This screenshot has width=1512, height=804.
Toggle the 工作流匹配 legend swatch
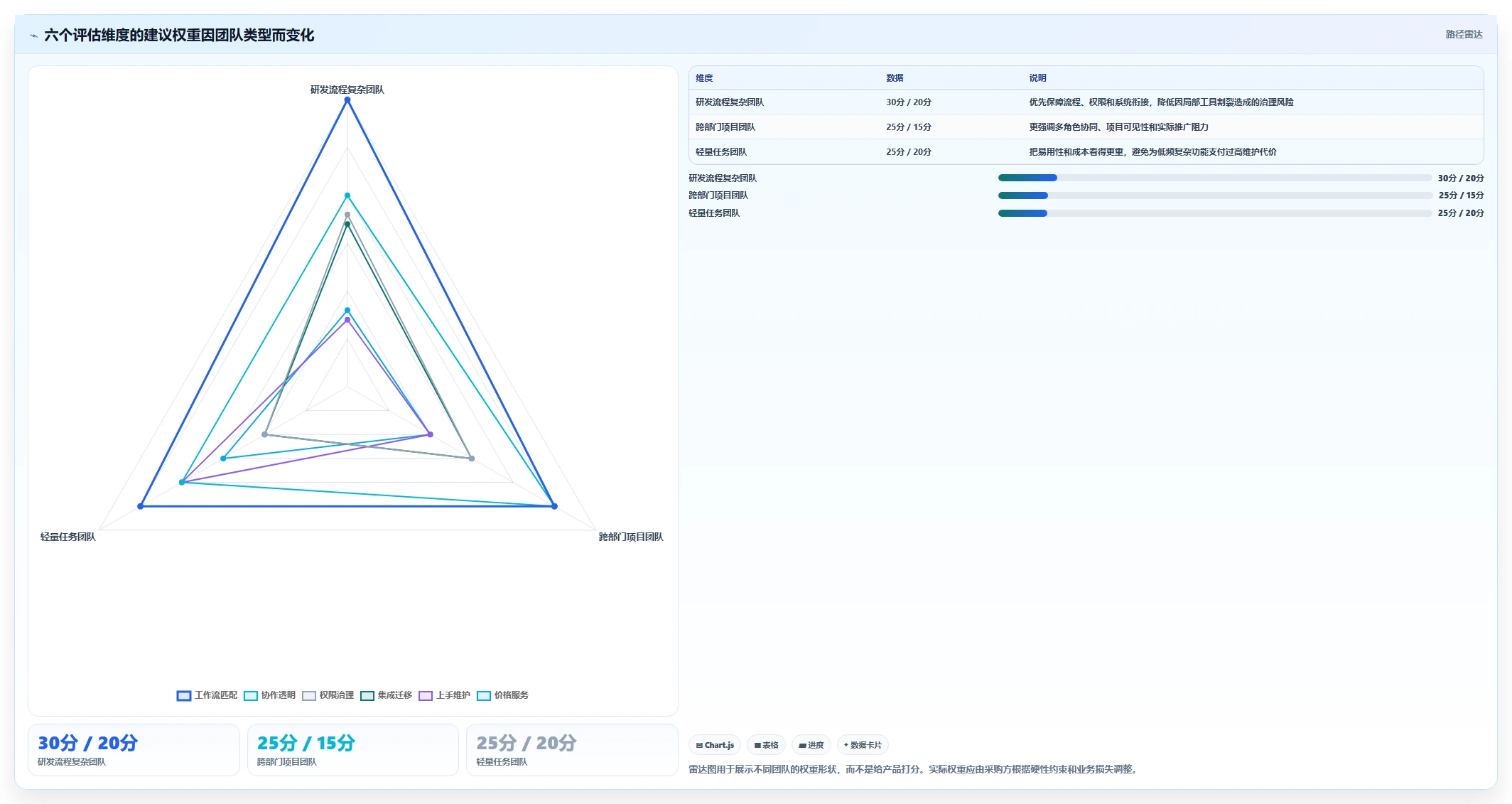183,695
